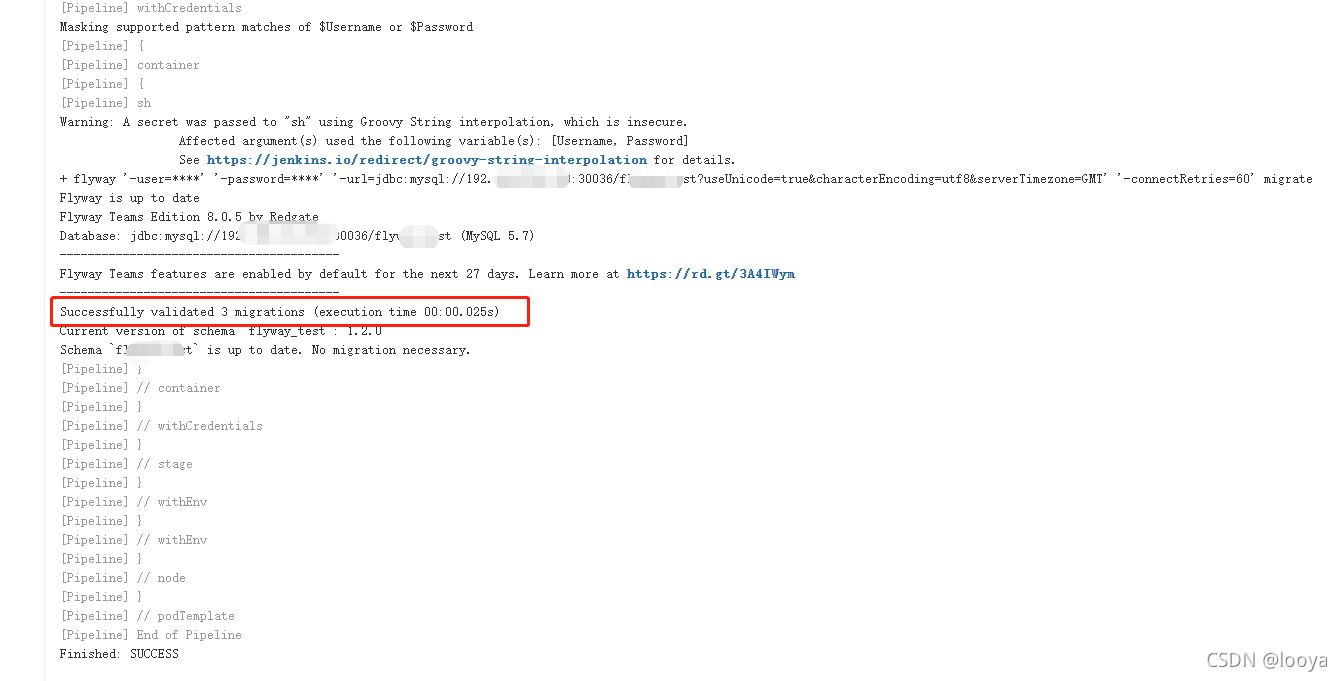Click the '[Pipeline] // node' line

[x=123, y=578]
